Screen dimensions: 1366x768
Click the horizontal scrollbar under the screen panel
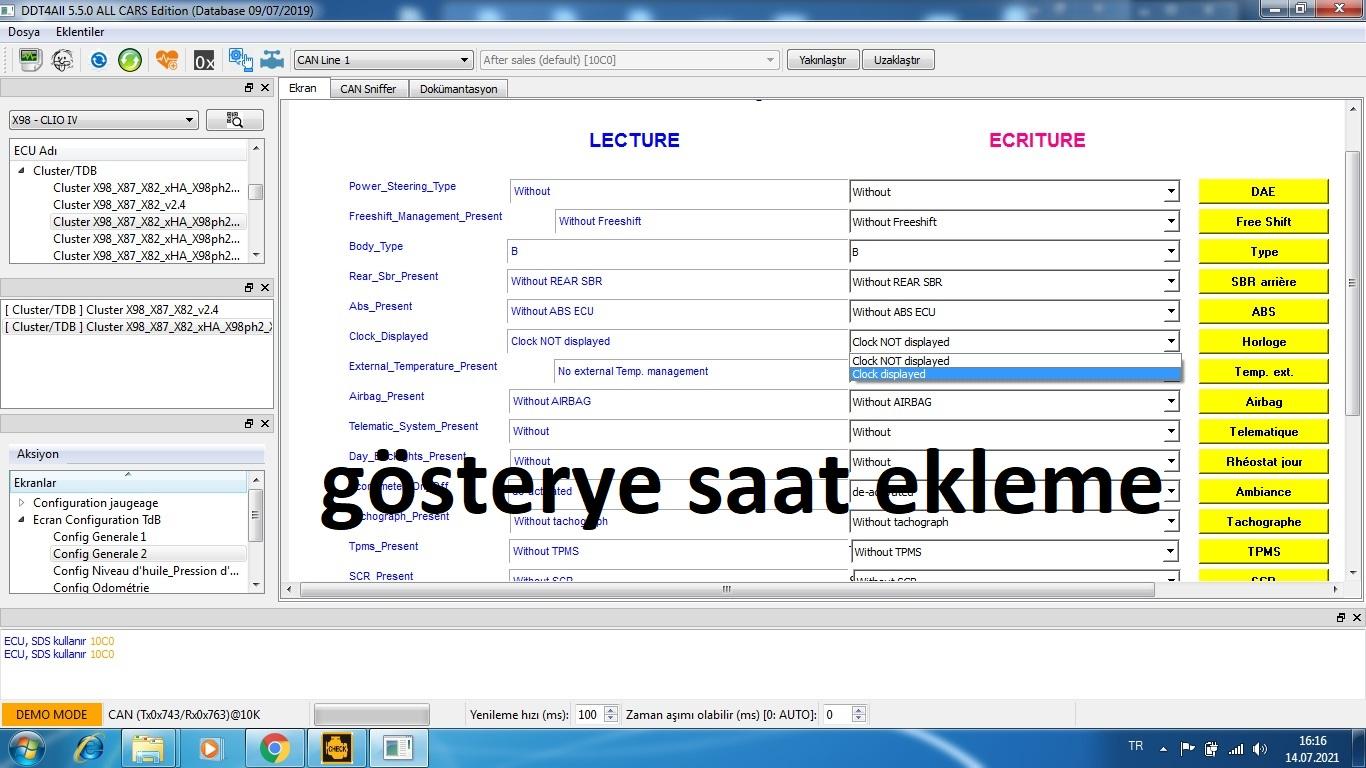click(x=727, y=589)
